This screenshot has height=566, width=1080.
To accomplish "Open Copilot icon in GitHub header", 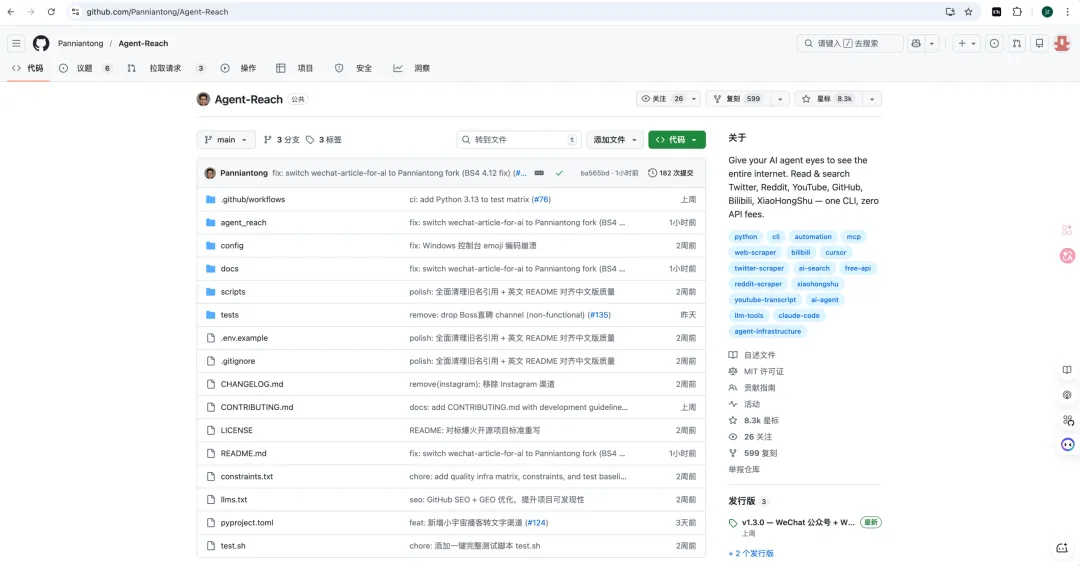I will click(x=916, y=43).
